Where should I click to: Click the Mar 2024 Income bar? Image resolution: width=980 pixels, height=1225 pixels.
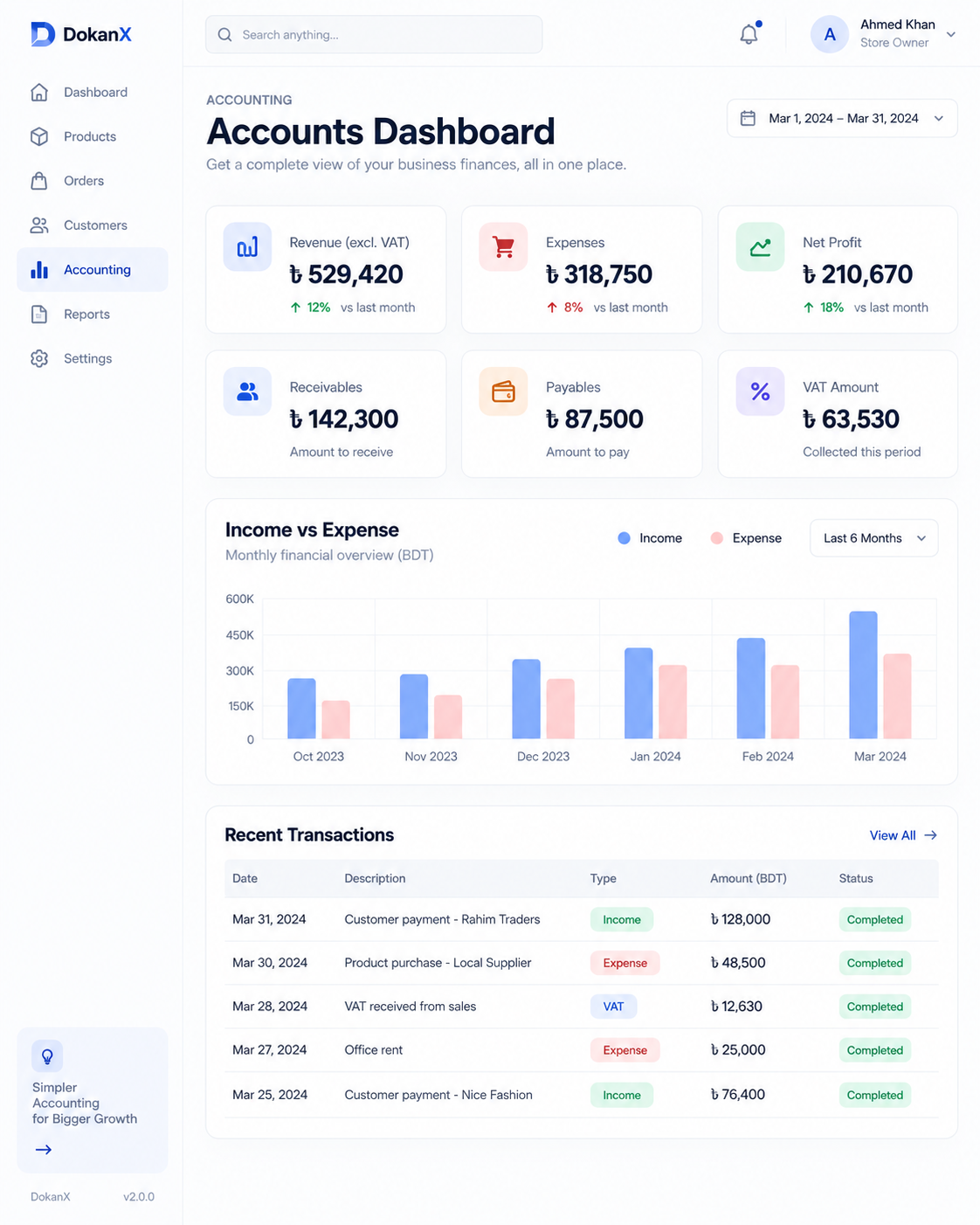coord(863,675)
